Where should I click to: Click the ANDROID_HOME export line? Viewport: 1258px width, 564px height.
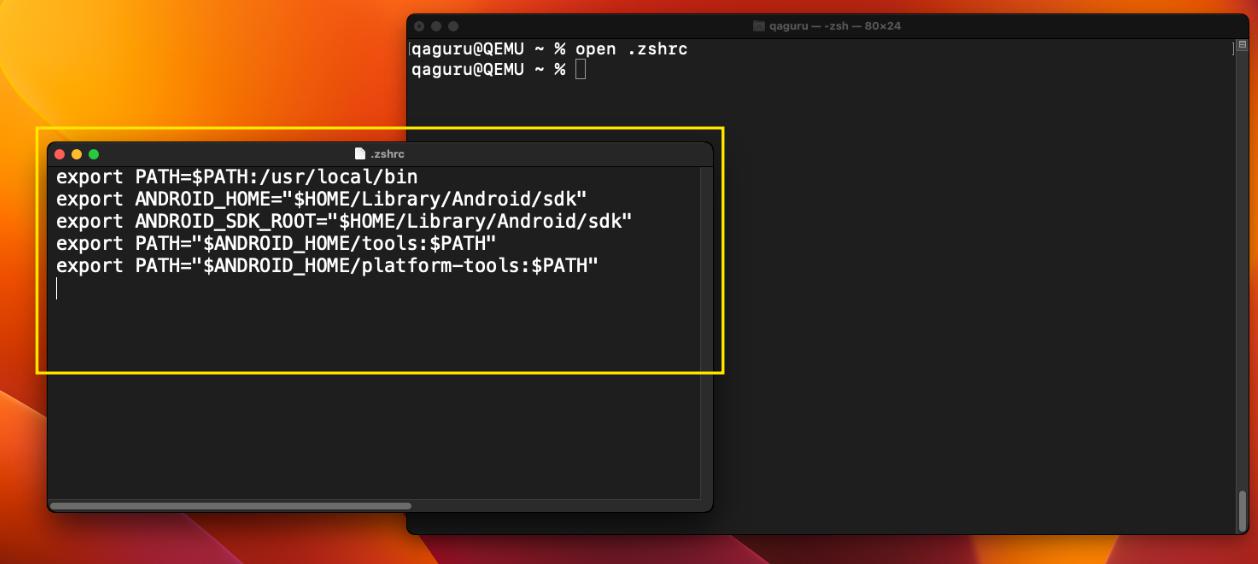point(321,199)
